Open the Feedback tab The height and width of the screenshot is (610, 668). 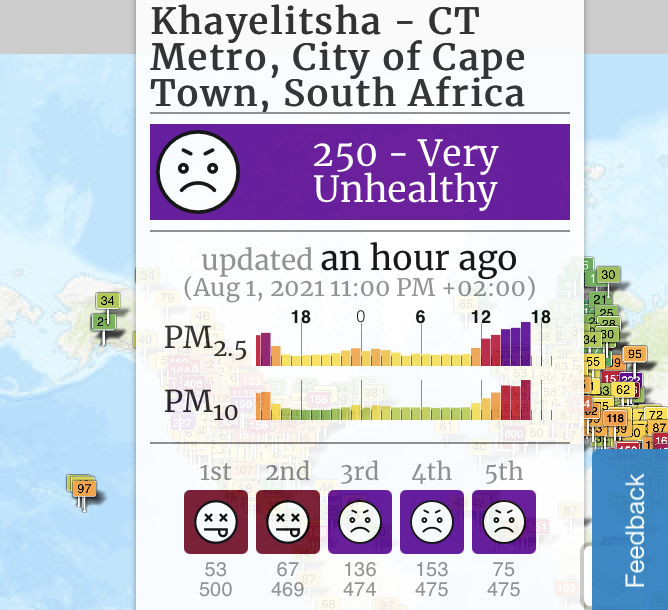click(x=630, y=529)
